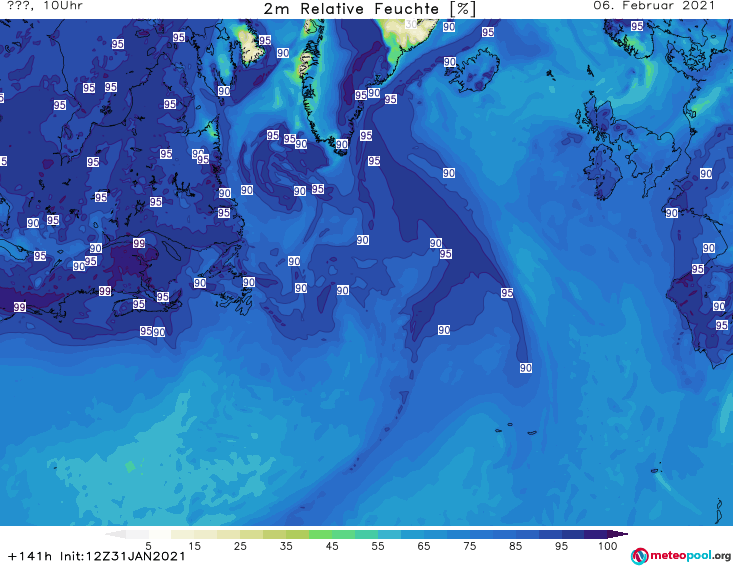Viewport: 733px width, 566px height.
Task: Click the "???, 10Uhr" time label
Action: (45, 6)
